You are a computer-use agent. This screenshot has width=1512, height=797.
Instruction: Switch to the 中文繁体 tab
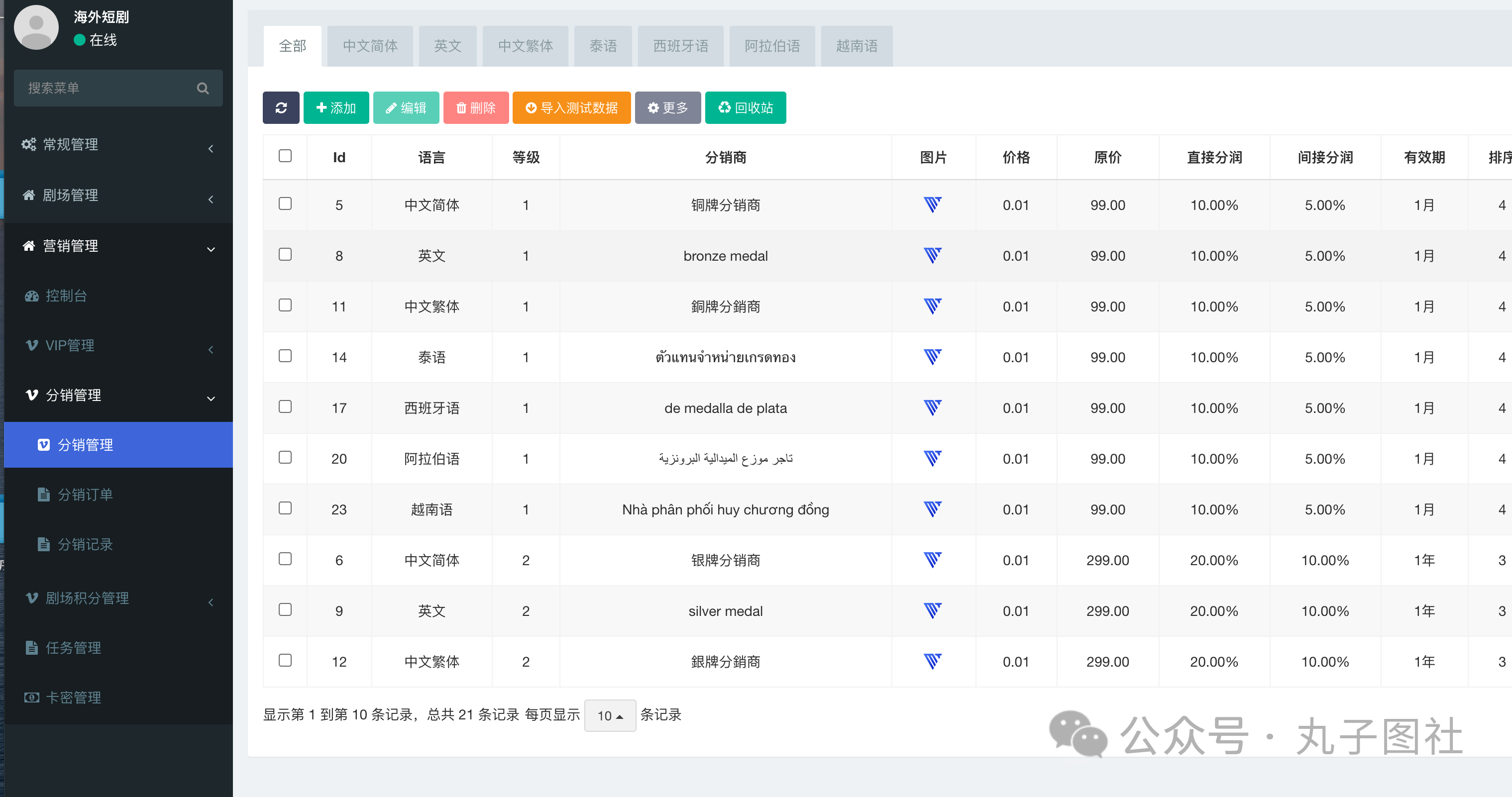pos(526,46)
